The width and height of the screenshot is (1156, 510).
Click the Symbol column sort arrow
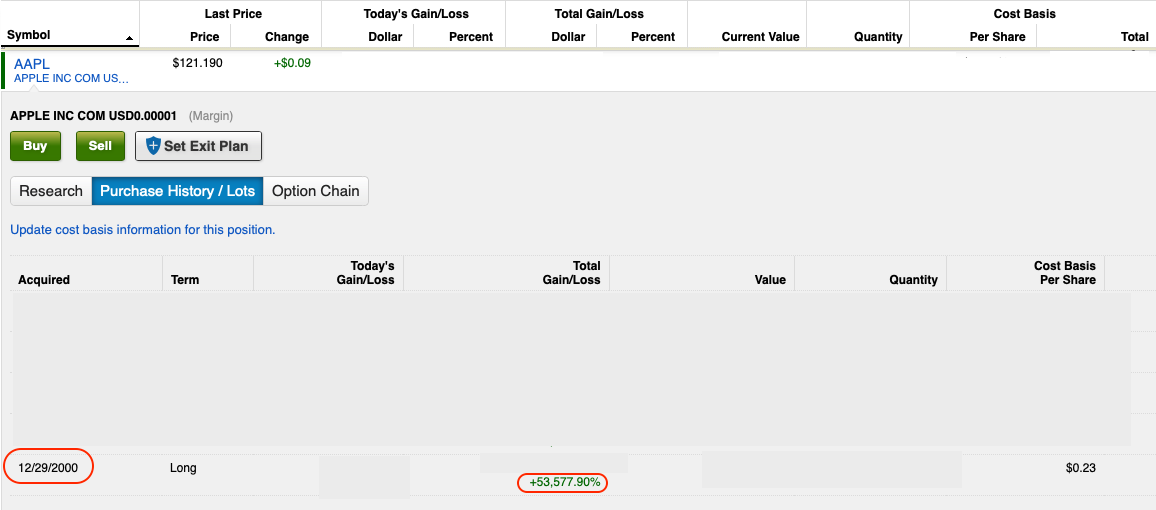pos(129,38)
